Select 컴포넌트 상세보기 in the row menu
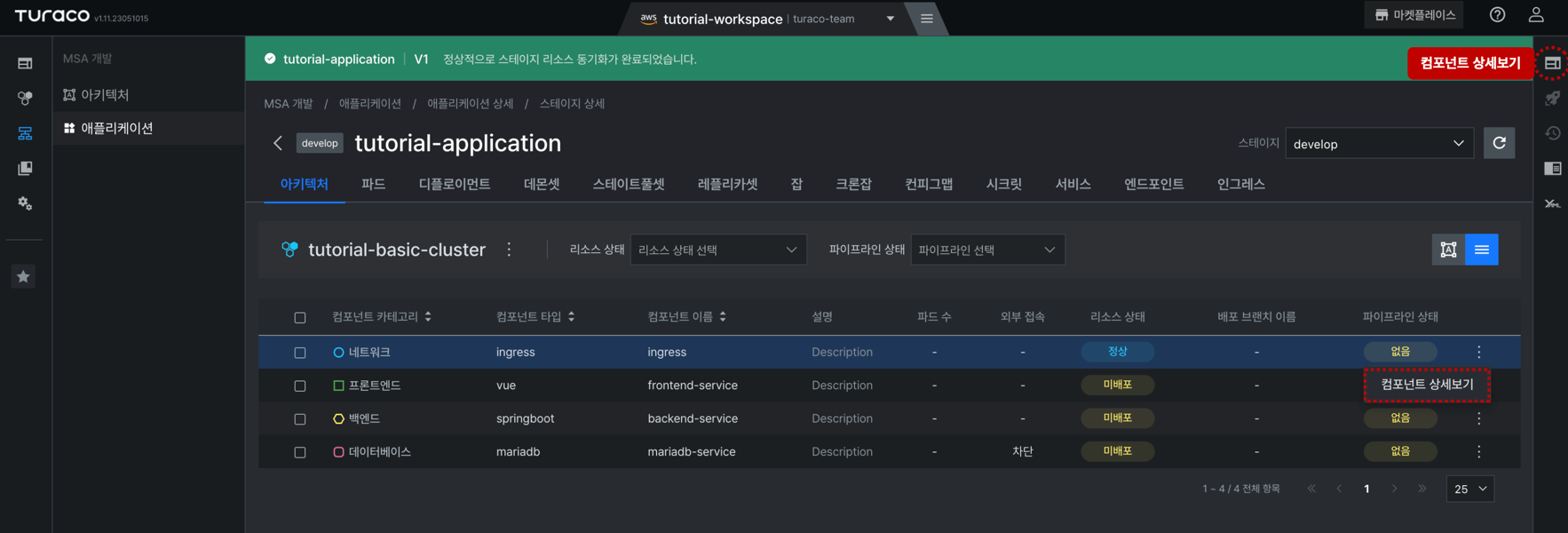This screenshot has width=1568, height=533. pyautogui.click(x=1427, y=385)
